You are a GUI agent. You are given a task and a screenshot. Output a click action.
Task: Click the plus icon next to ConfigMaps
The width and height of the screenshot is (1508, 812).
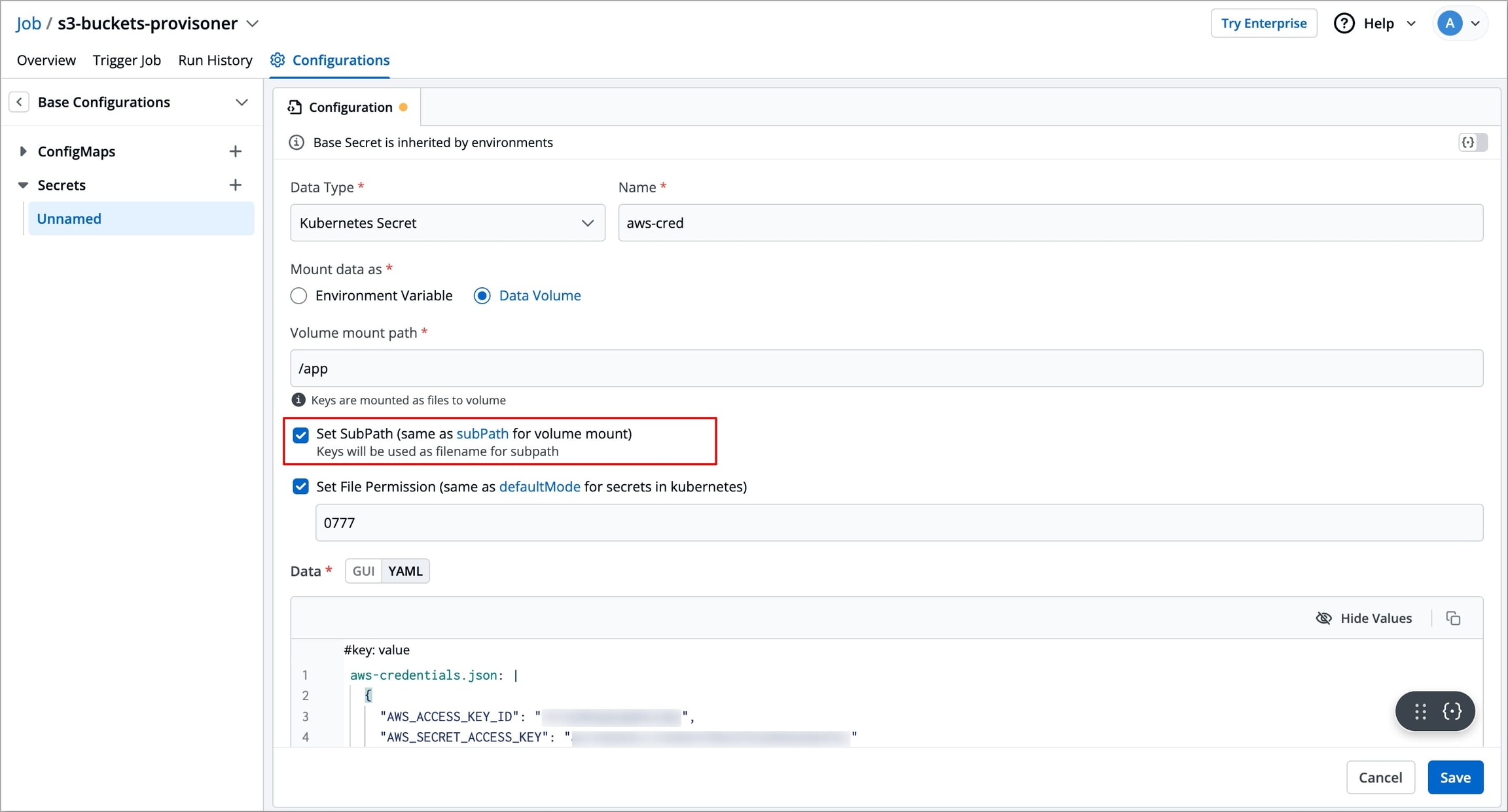click(235, 151)
